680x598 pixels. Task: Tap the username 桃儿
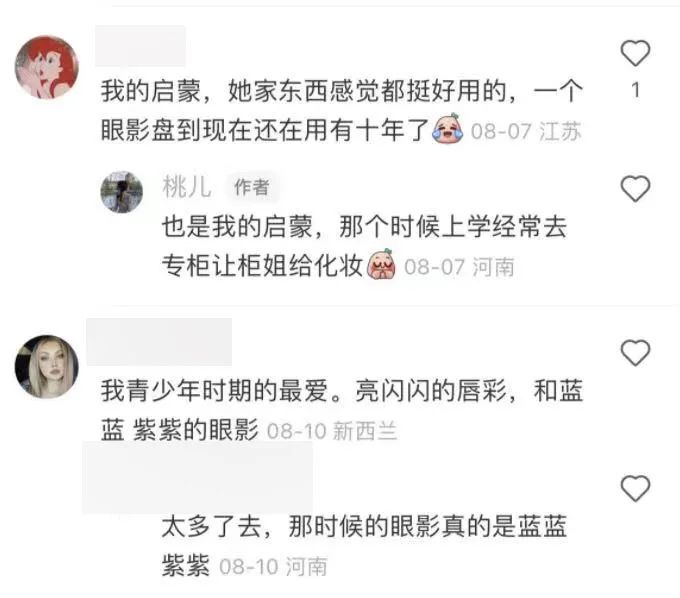click(x=187, y=187)
